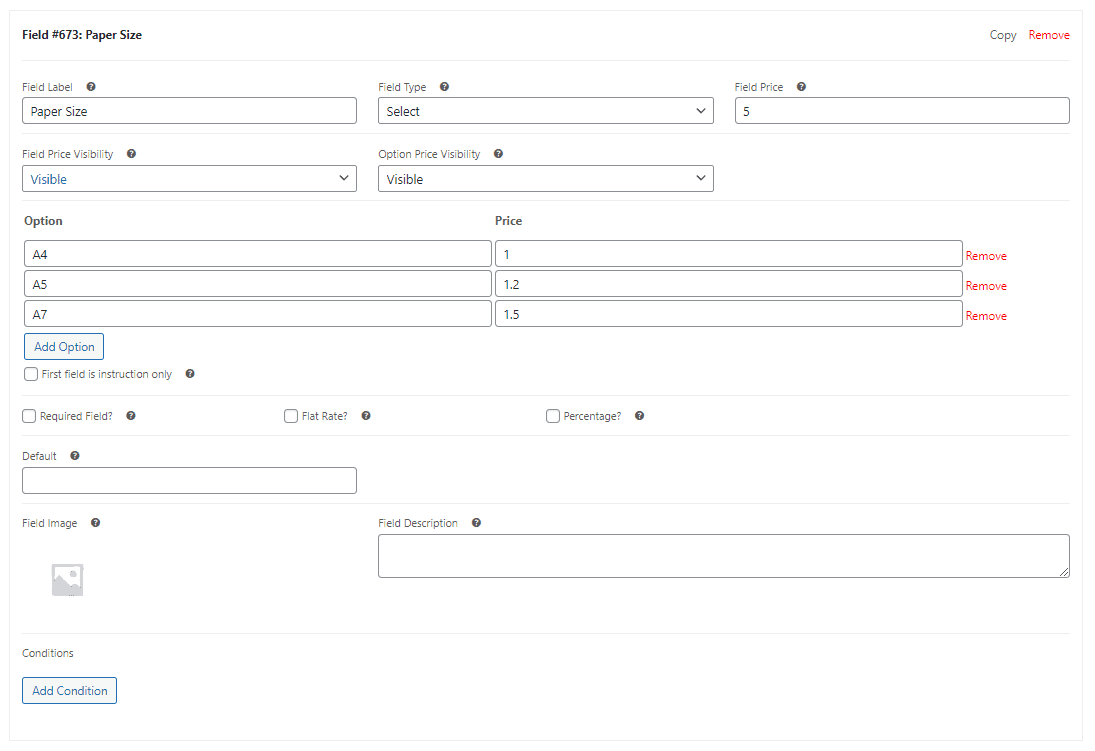Viewport: 1095px width, 751px height.
Task: Focus the Default value input
Action: 189,481
